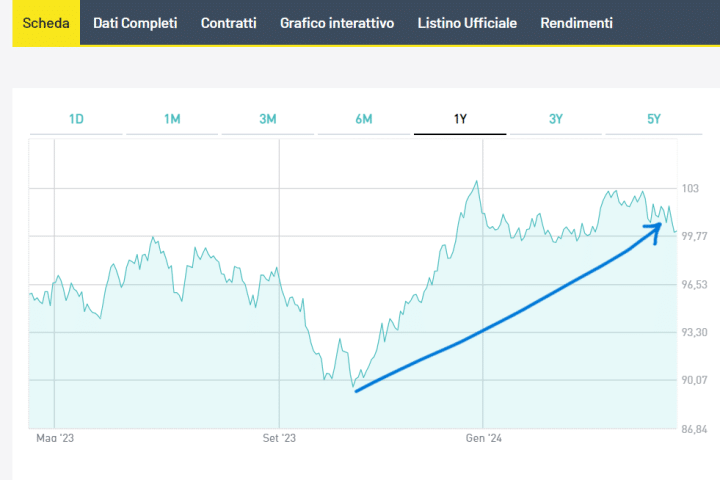
Task: Switch chart to 5Y period
Action: [653, 119]
